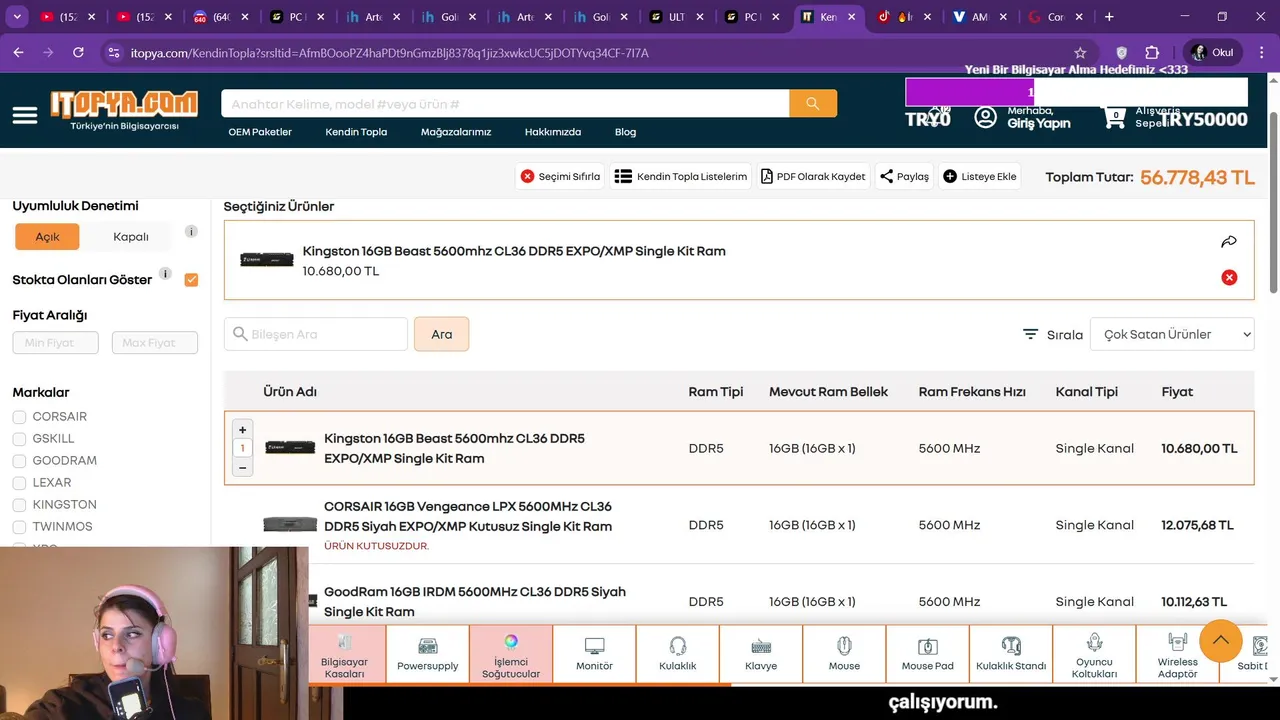
Task: Go to the Powersupply category
Action: 428,655
